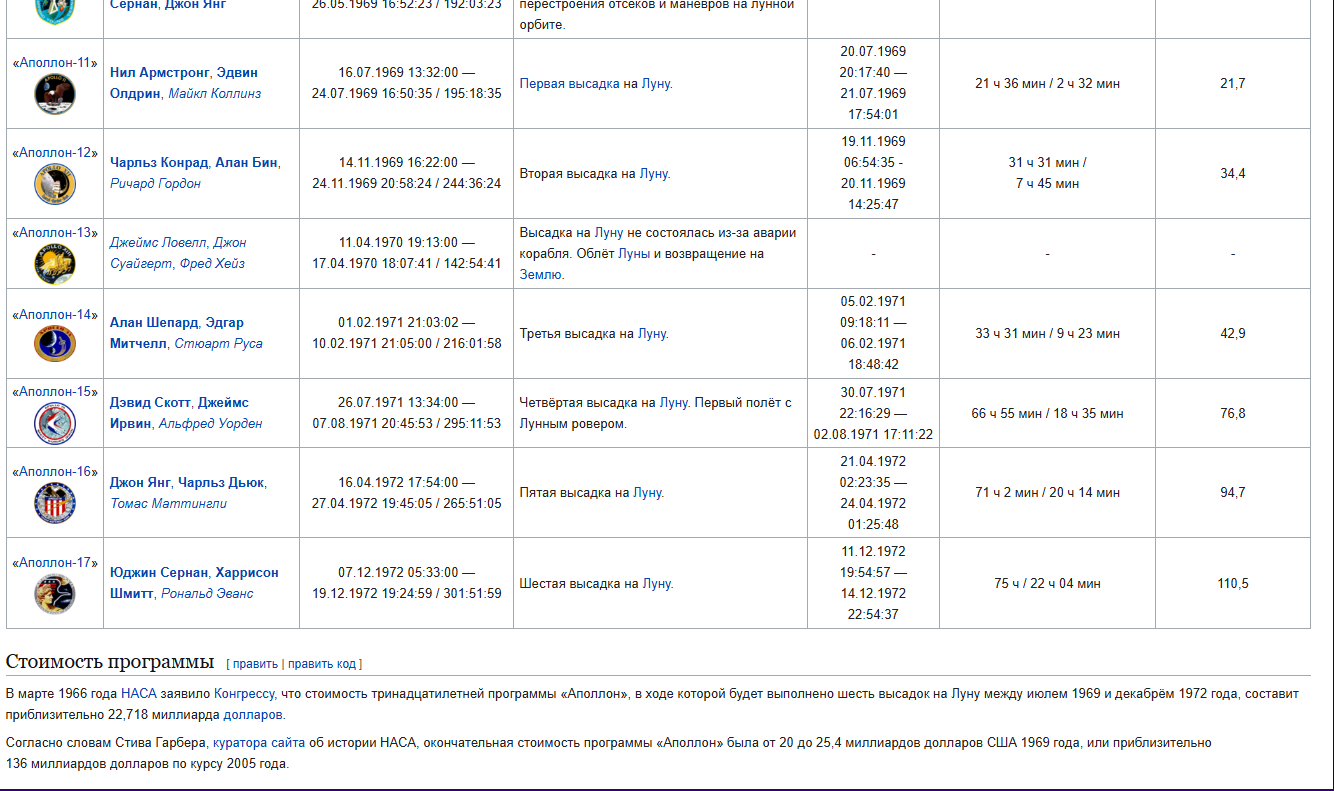The width and height of the screenshot is (1334, 791).
Task: Visit the Алан Шепард article link
Action: [153, 323]
